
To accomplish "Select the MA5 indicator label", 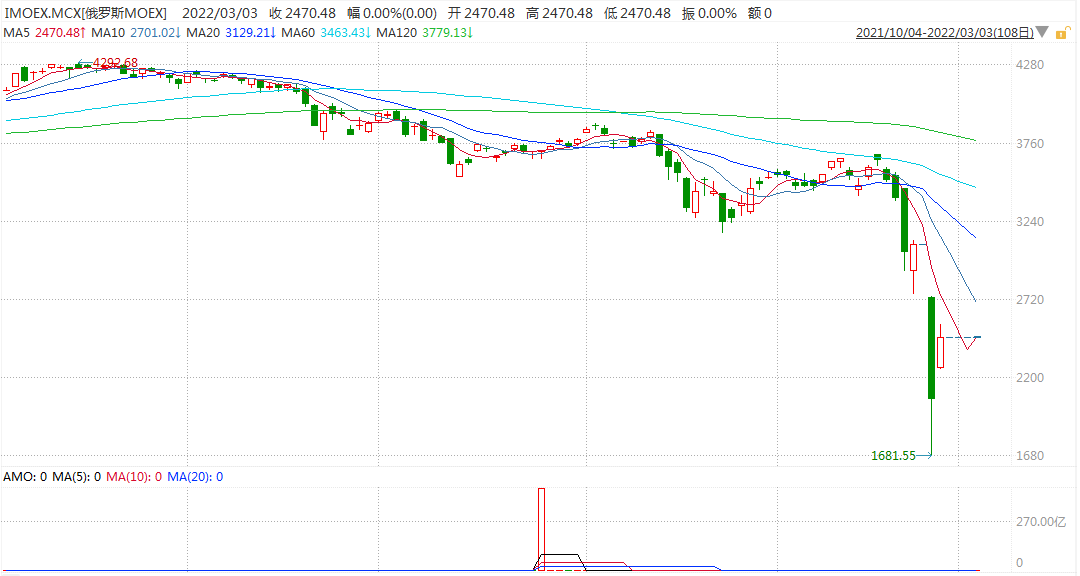I will [x=17, y=33].
